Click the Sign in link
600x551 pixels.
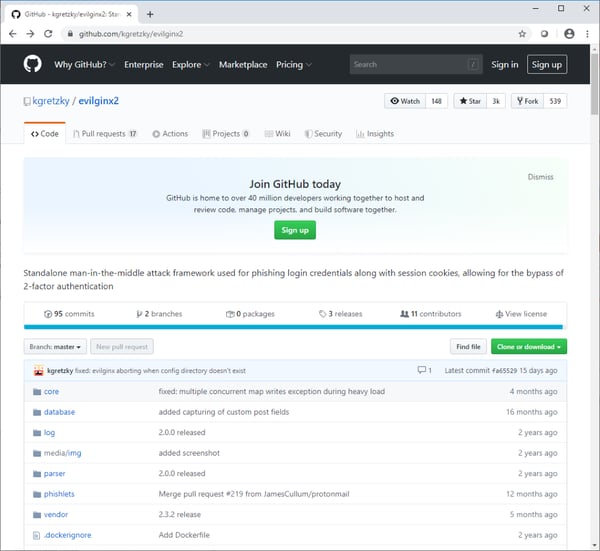[505, 64]
